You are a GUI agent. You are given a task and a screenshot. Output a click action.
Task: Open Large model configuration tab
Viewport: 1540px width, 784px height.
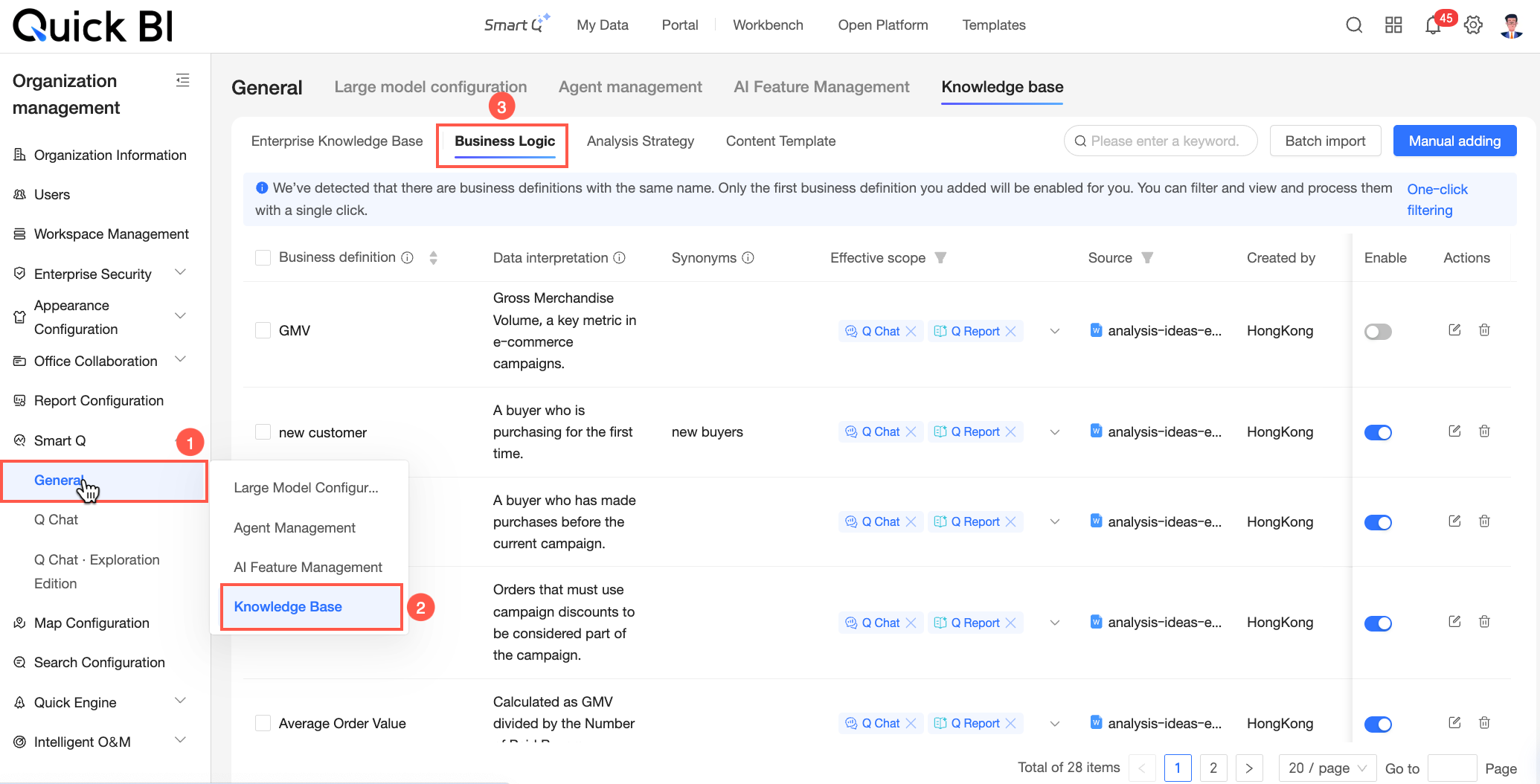coord(431,87)
